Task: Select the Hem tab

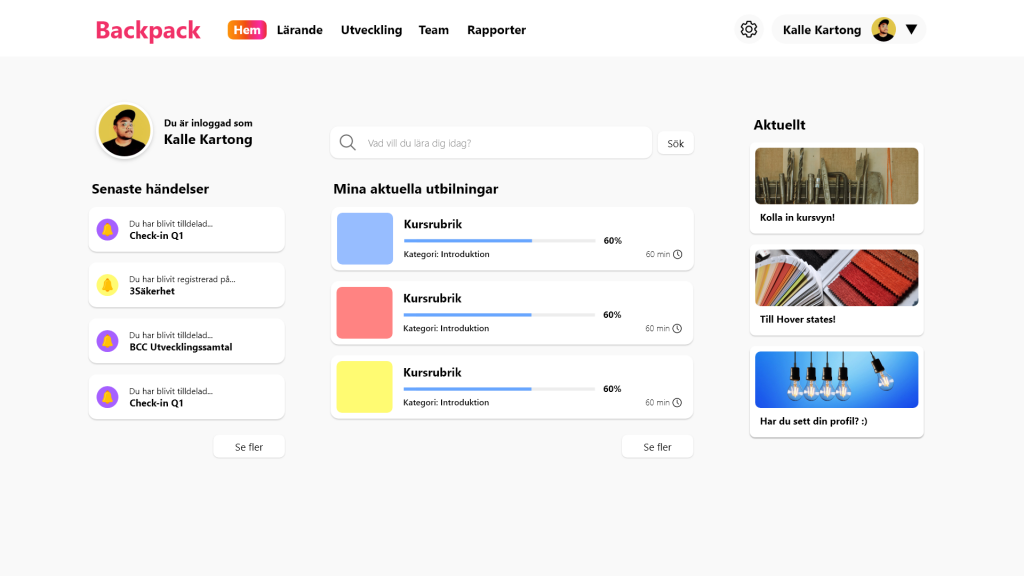Action: coord(247,30)
